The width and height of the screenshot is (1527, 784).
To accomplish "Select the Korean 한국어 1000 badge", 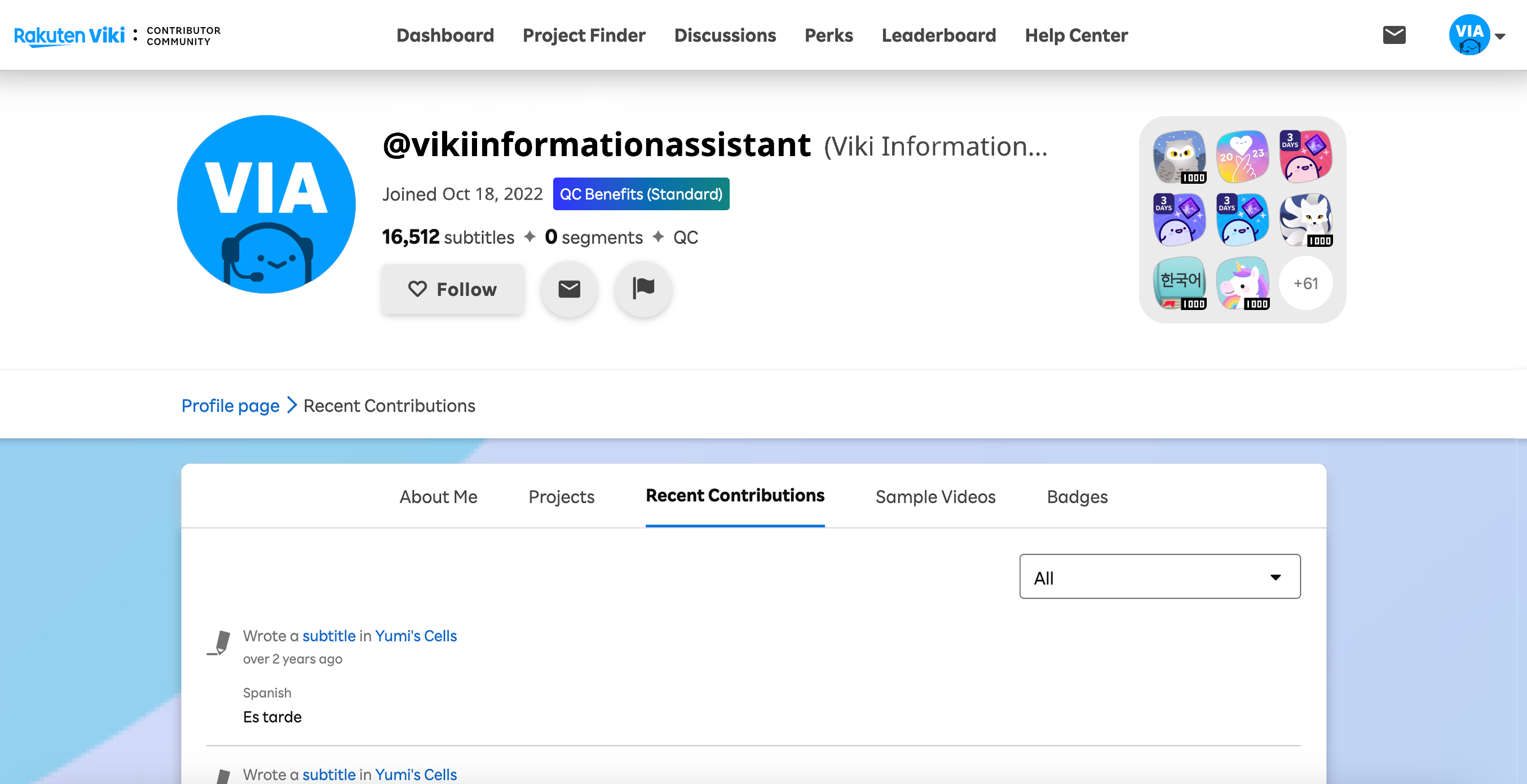I will click(x=1180, y=284).
